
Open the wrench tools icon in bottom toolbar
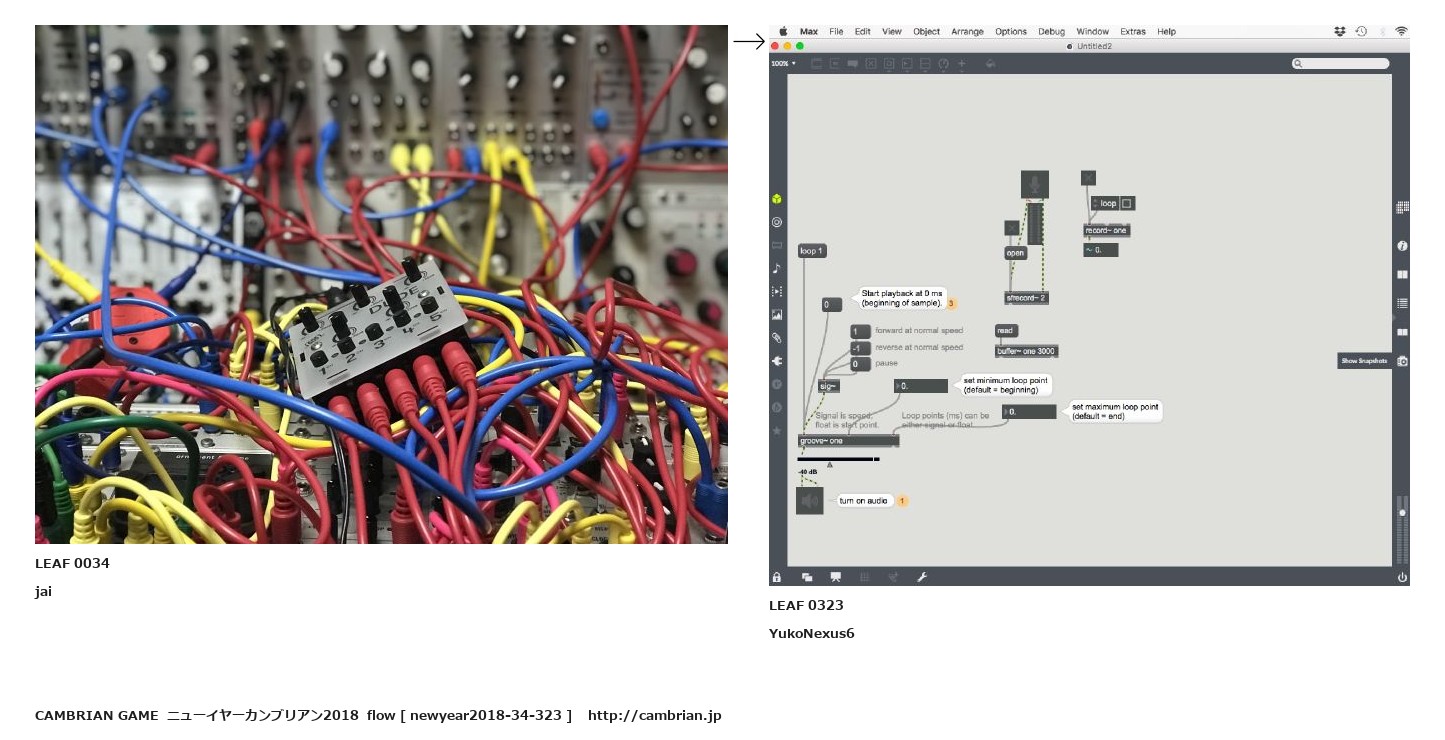pos(922,577)
